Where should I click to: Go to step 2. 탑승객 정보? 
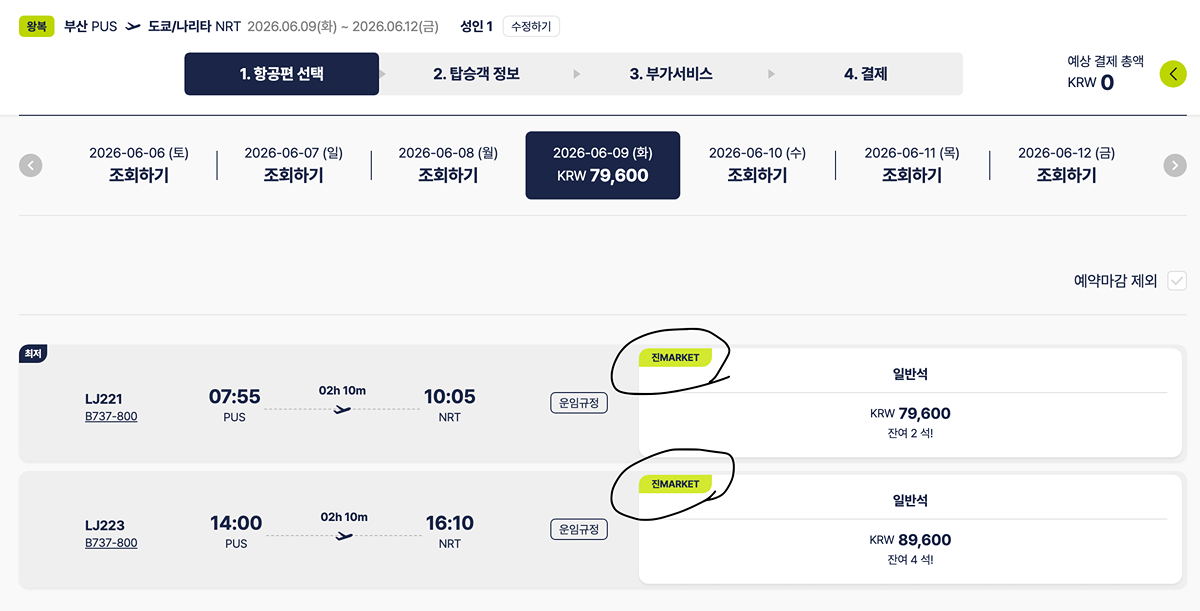(x=476, y=74)
